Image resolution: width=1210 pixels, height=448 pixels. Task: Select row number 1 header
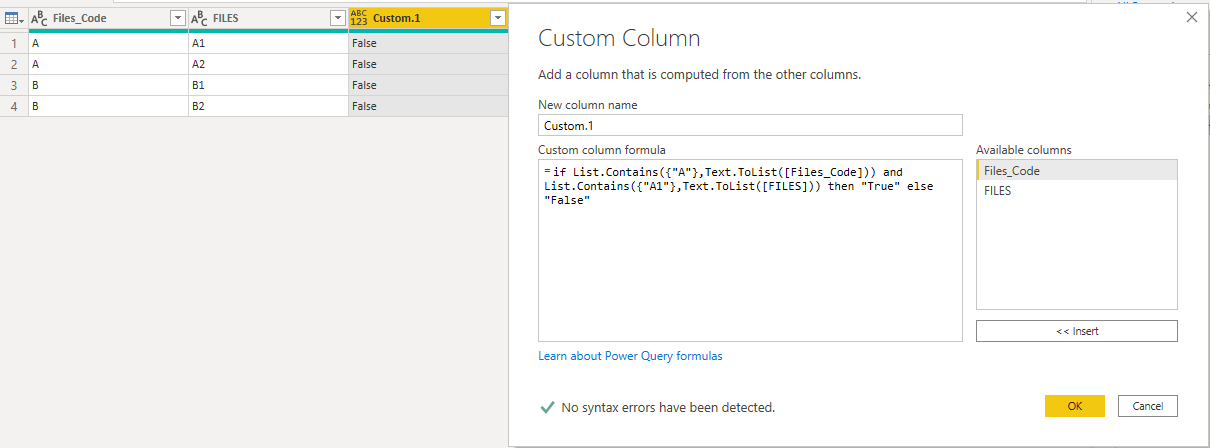coord(14,43)
